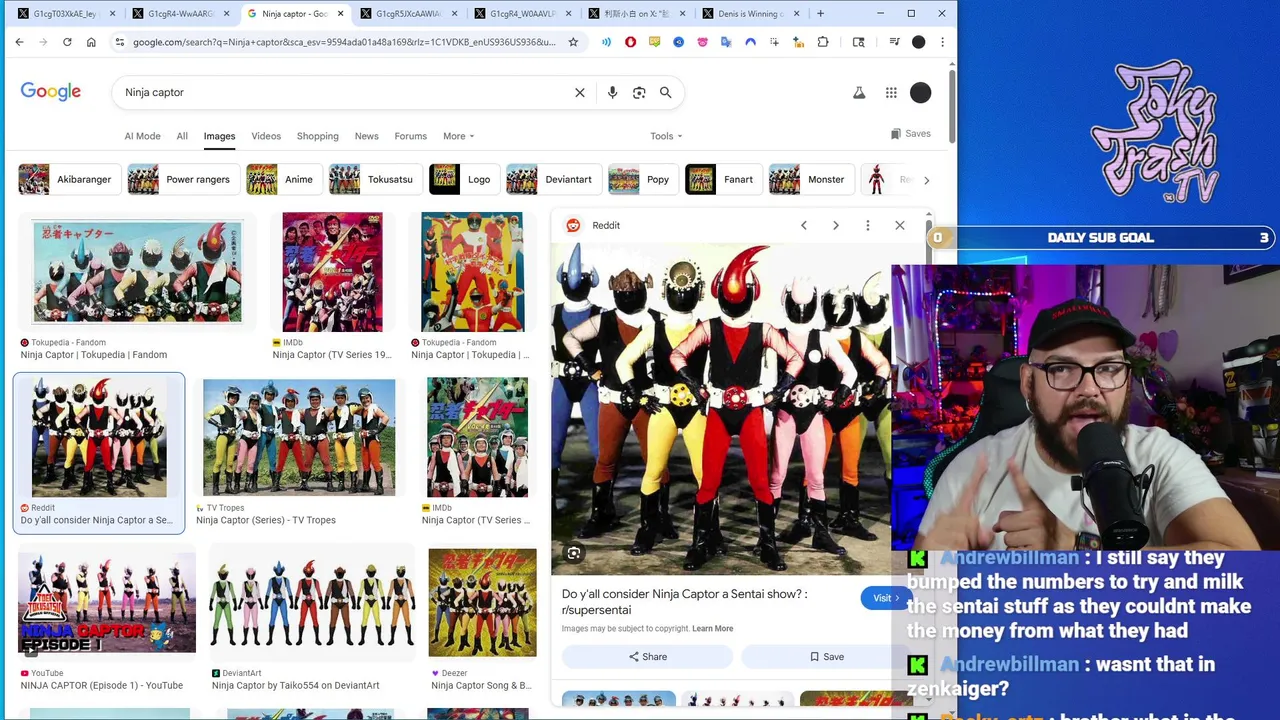Viewport: 1280px width, 720px height.
Task: Search by image with Google Lens
Action: click(x=639, y=92)
